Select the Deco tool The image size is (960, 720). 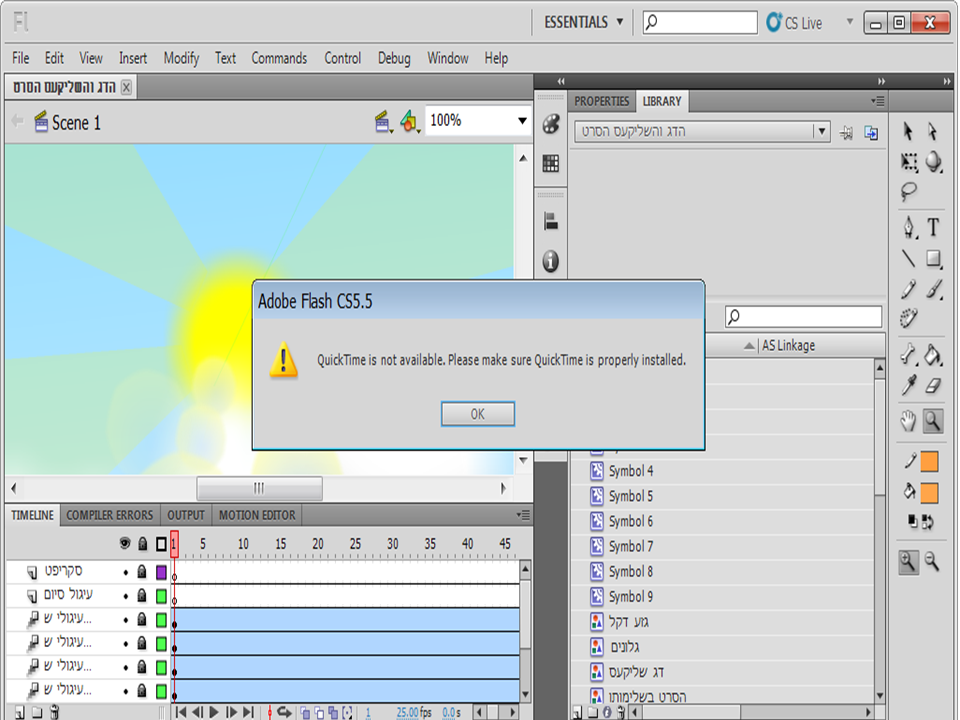tap(909, 318)
